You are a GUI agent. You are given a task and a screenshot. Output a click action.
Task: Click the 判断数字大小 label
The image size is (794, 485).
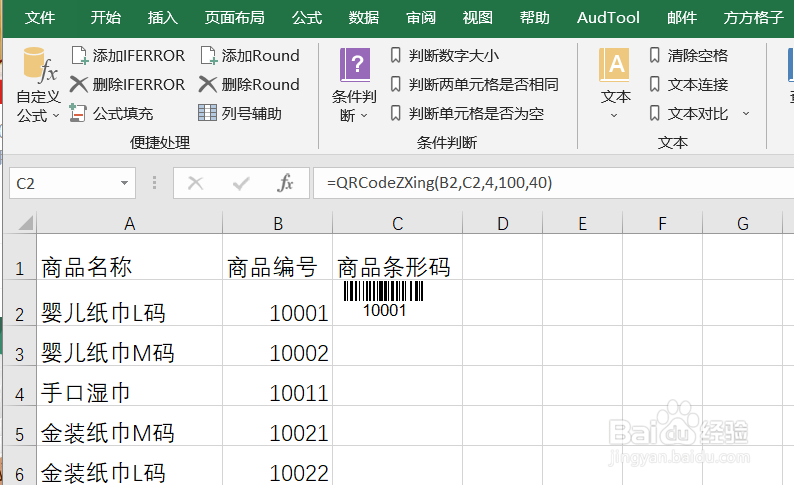point(454,55)
